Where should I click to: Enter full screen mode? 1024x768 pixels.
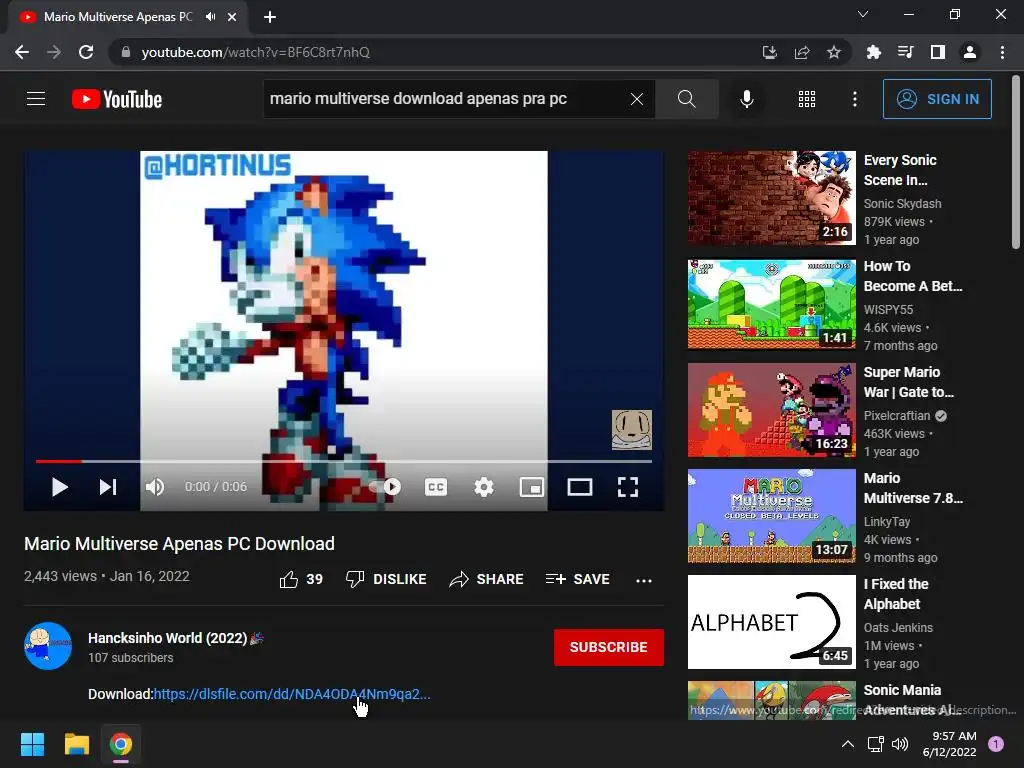628,487
